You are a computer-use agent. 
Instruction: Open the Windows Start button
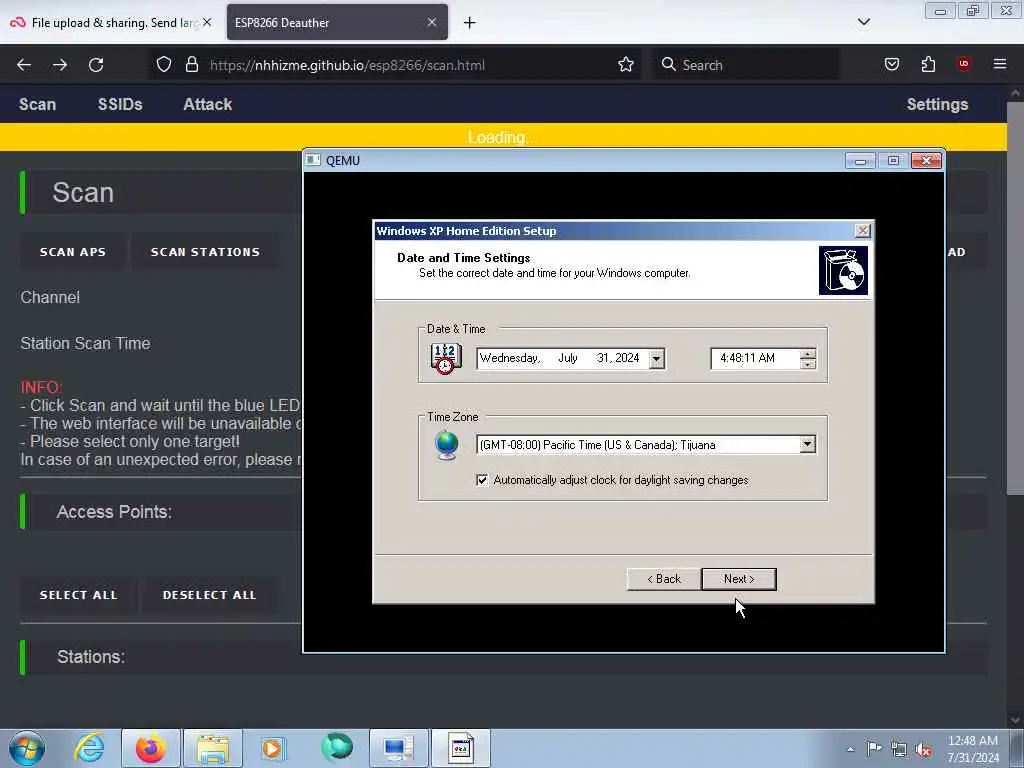click(27, 748)
